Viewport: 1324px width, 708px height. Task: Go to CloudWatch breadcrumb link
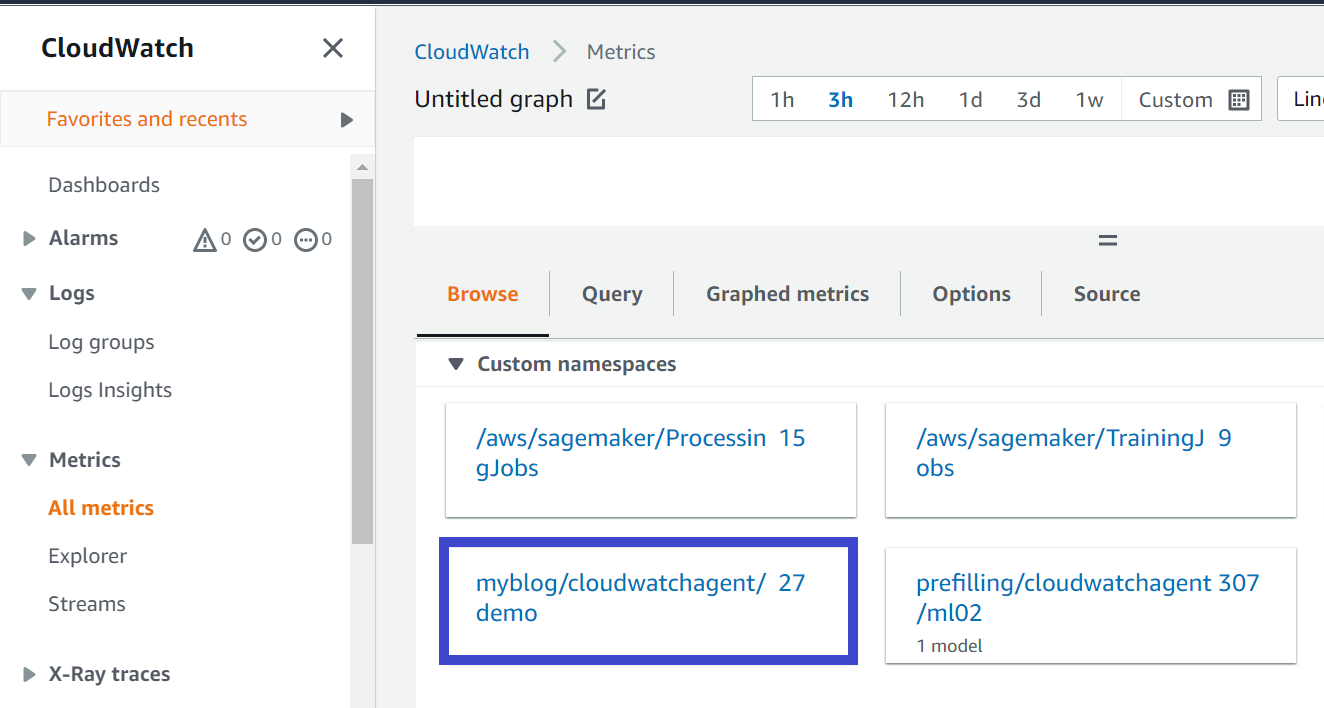tap(472, 52)
